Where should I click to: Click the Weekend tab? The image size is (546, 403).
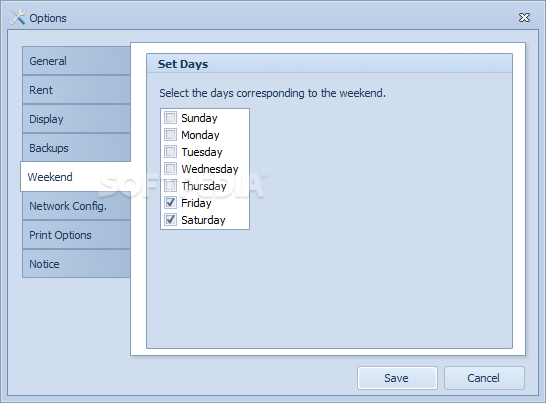[x=76, y=177]
